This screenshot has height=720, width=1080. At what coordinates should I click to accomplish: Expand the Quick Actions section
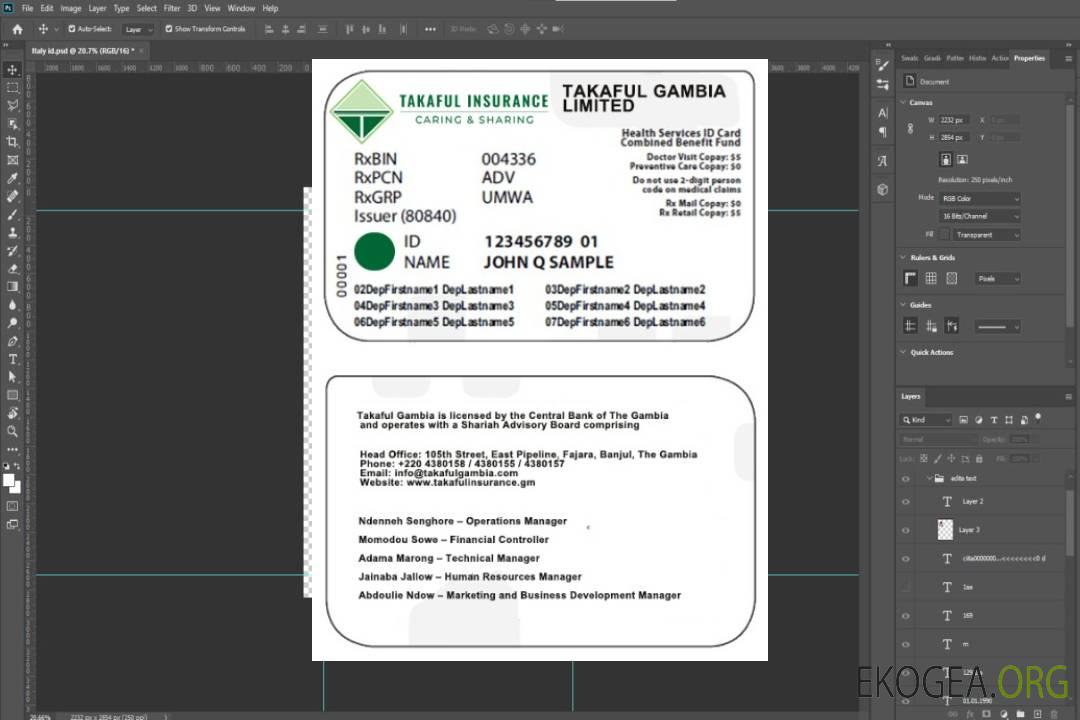(904, 352)
